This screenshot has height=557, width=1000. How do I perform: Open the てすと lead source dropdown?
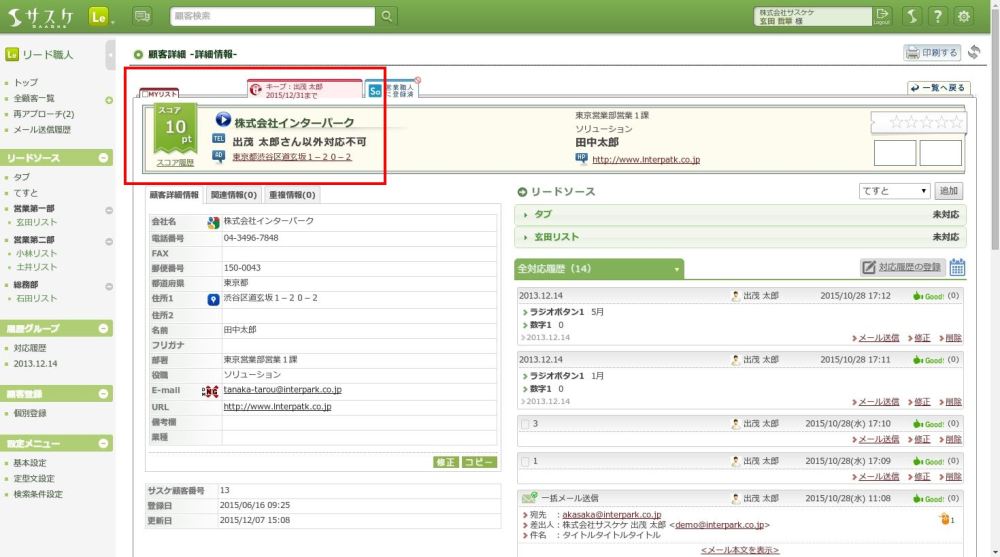(x=894, y=191)
